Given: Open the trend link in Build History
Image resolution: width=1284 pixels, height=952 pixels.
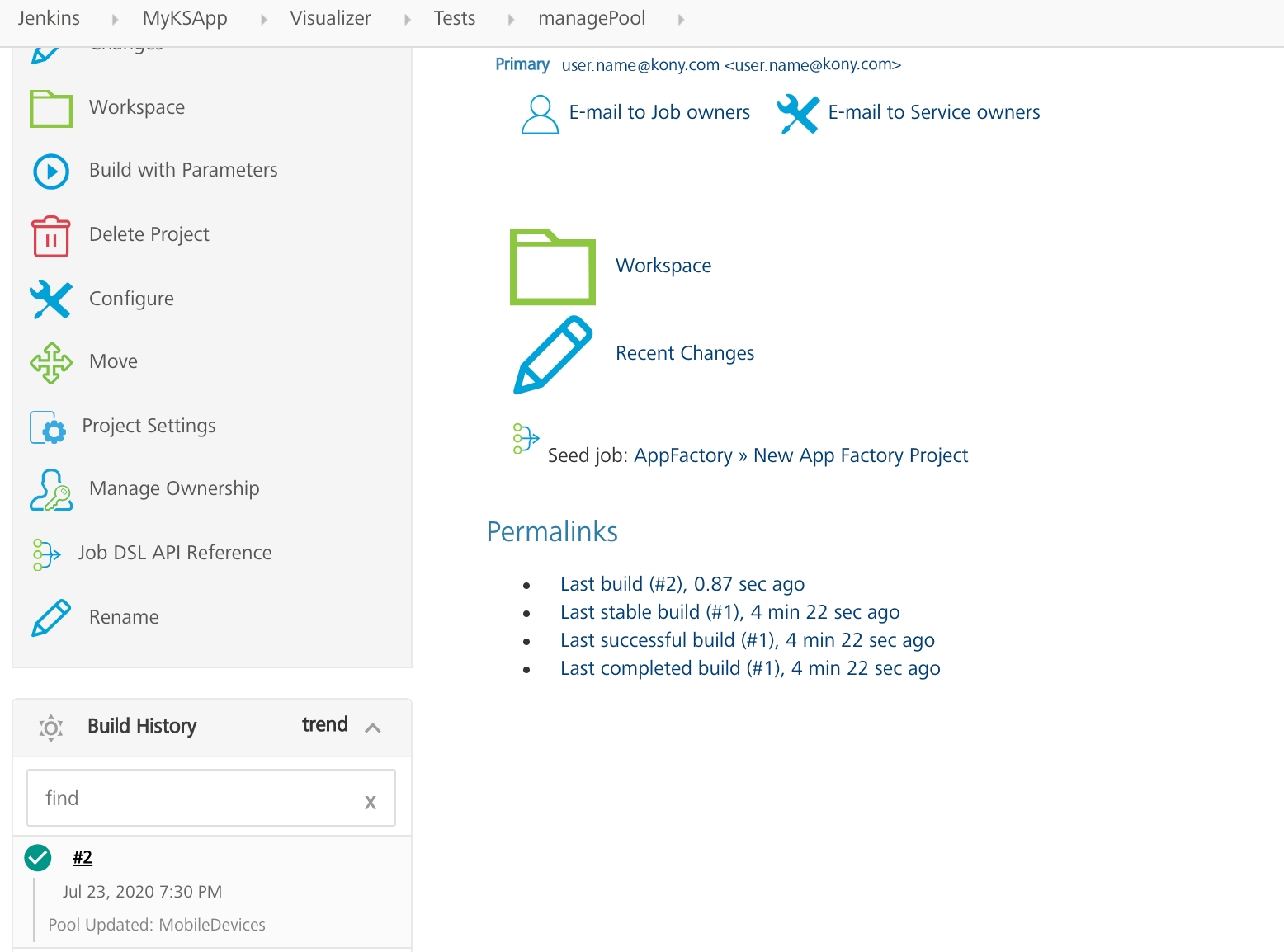Looking at the screenshot, I should pyautogui.click(x=325, y=724).
